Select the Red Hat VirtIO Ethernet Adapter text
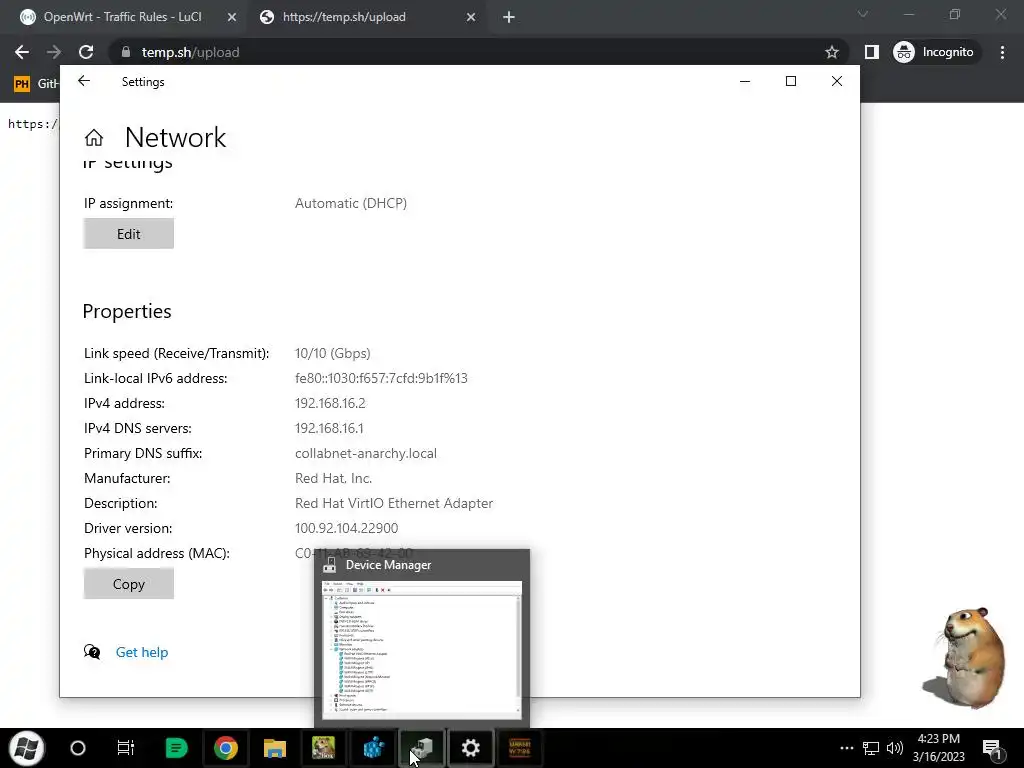 (x=394, y=504)
